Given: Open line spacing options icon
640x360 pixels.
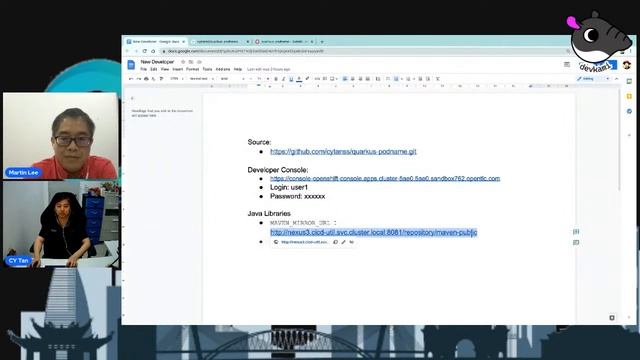Looking at the screenshot, I should point(378,78).
